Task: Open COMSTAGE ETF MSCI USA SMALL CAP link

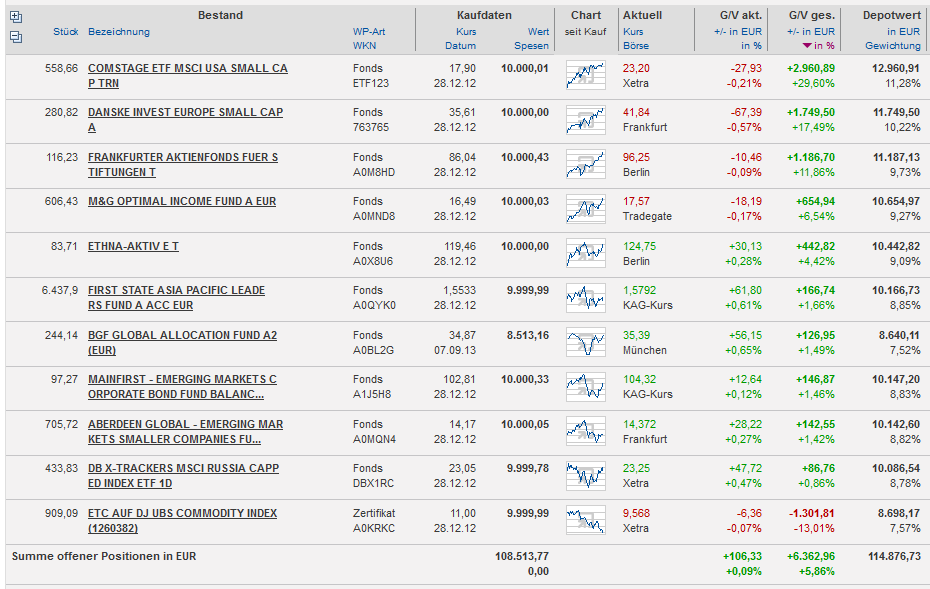Action: pos(187,76)
